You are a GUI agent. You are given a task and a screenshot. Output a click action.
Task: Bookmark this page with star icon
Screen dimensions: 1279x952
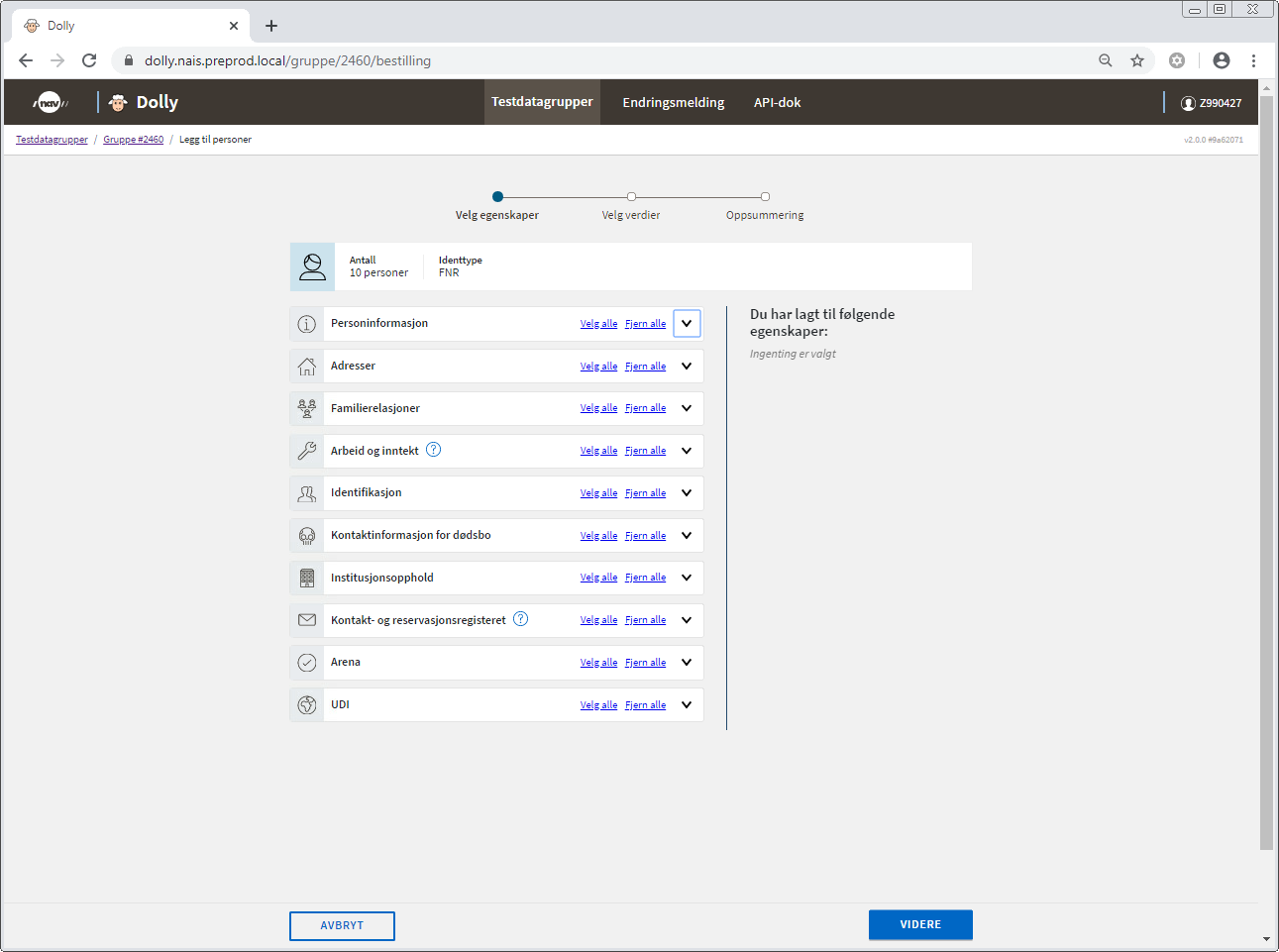pos(1137,60)
